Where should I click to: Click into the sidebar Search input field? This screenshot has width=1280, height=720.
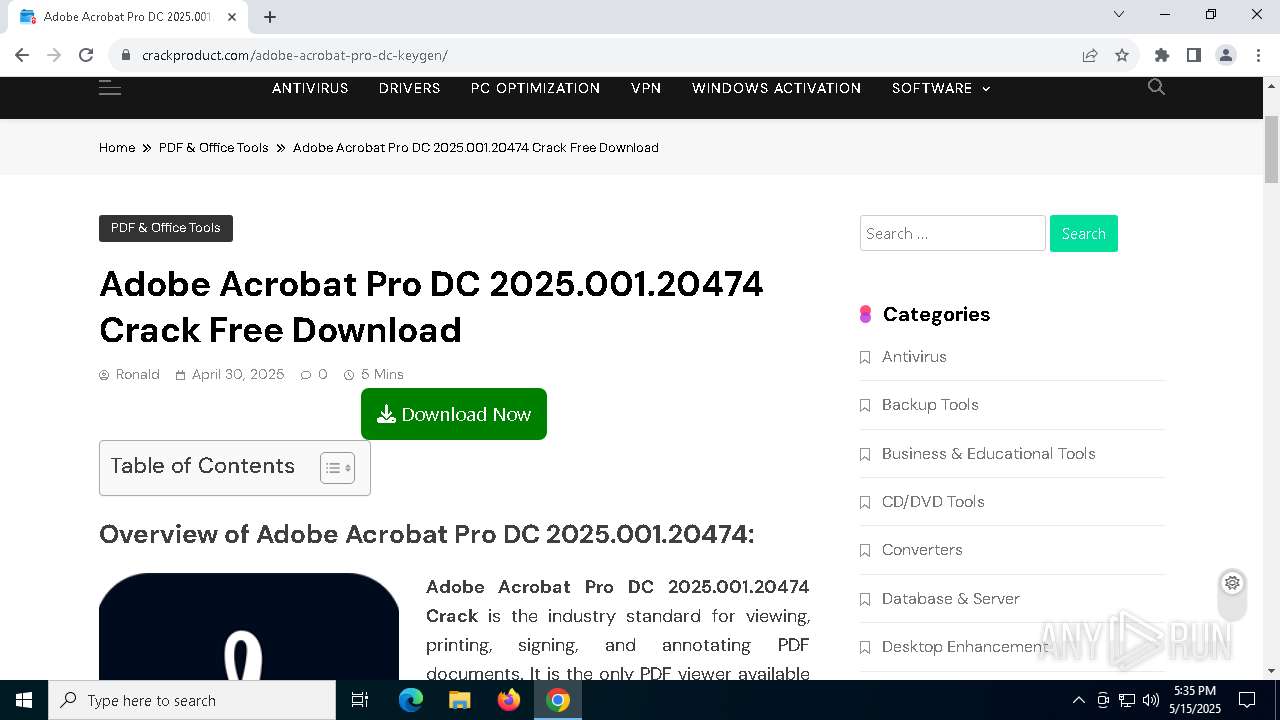coord(952,233)
